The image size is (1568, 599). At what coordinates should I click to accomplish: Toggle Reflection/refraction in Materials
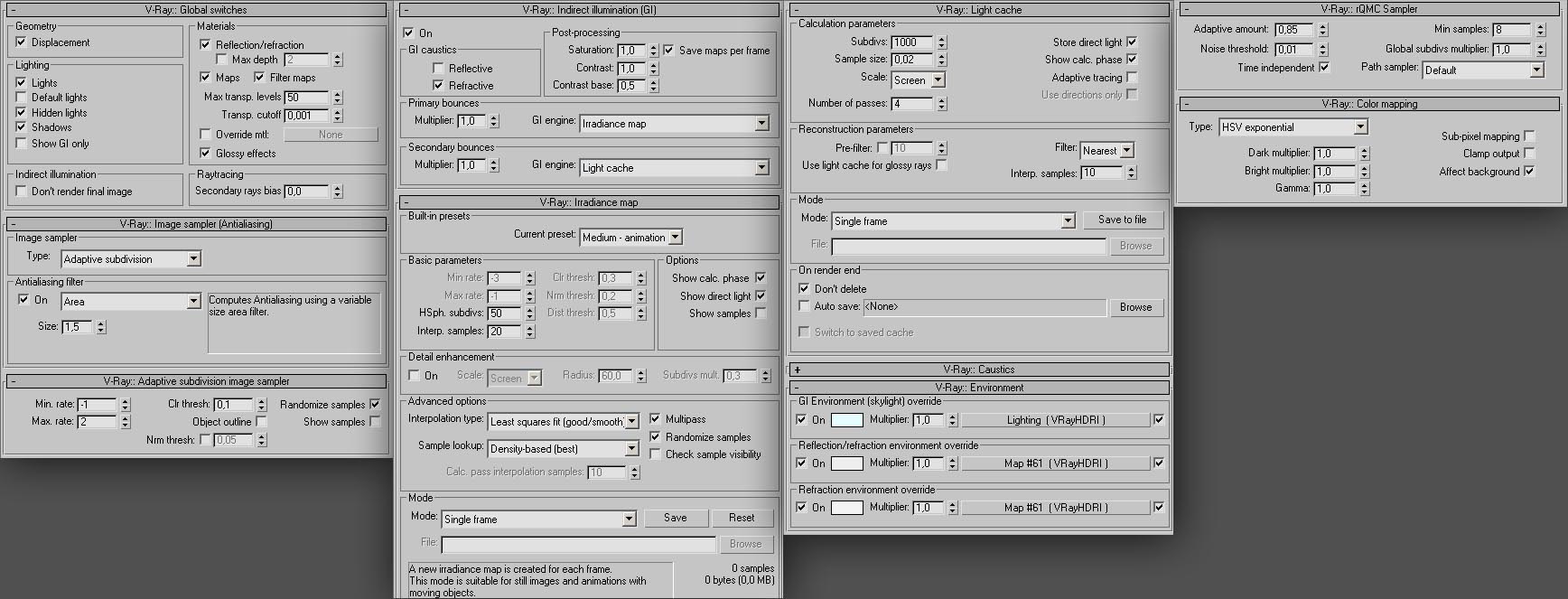coord(205,44)
